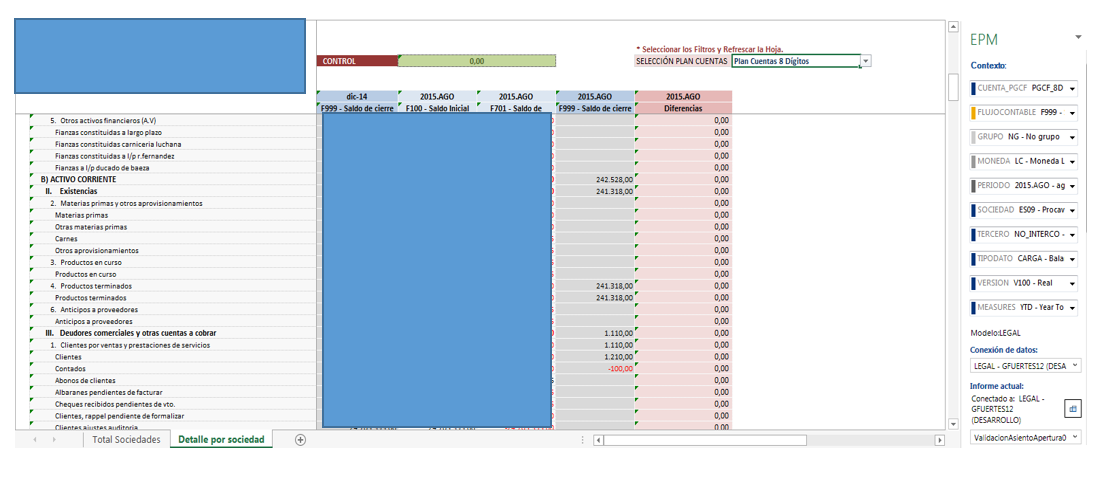Viewport: 1115px width, 495px height.
Task: Click the next sheet navigation arrow
Action: 54,440
